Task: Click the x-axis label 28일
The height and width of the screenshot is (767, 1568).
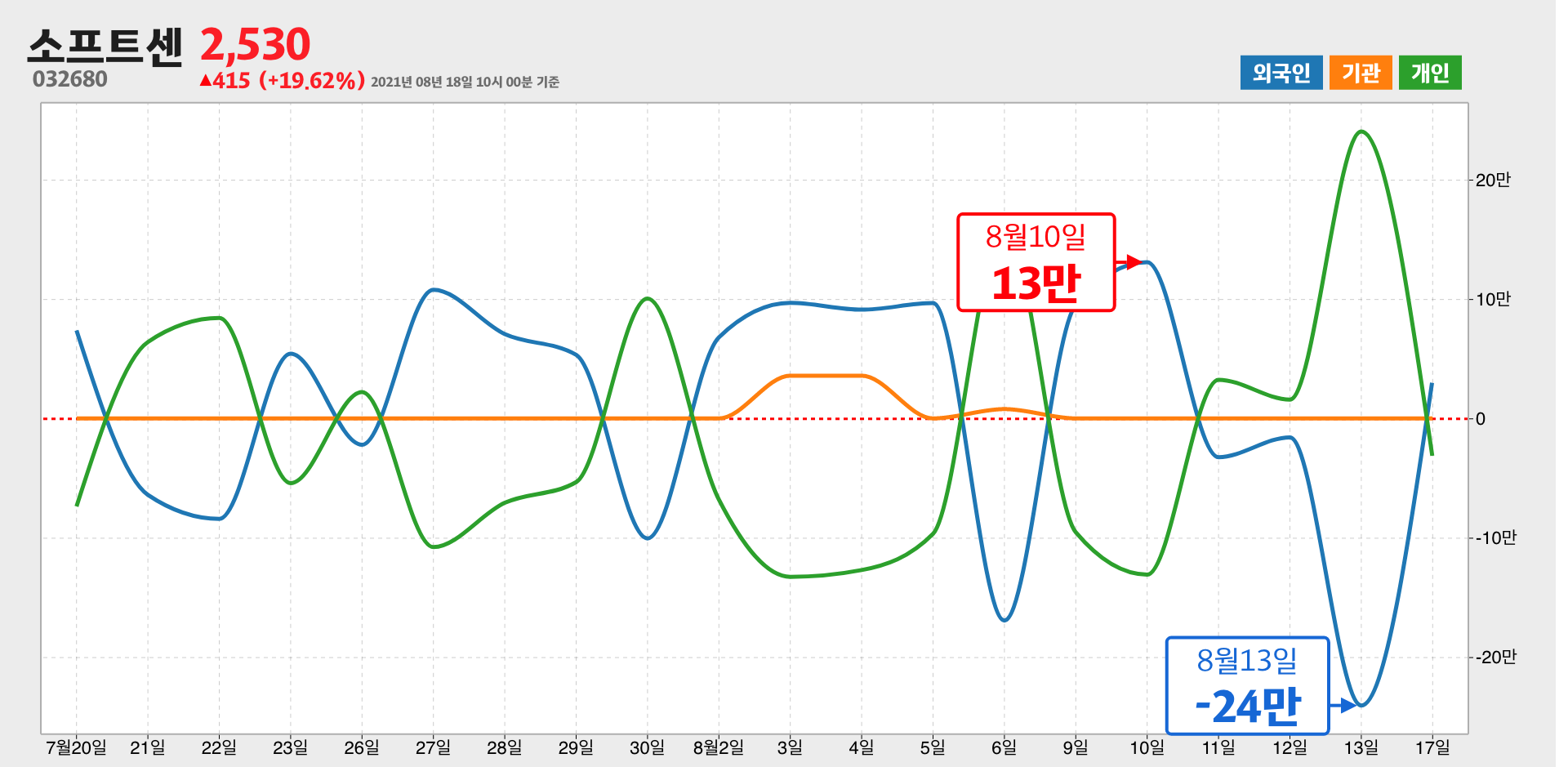Action: [x=504, y=747]
